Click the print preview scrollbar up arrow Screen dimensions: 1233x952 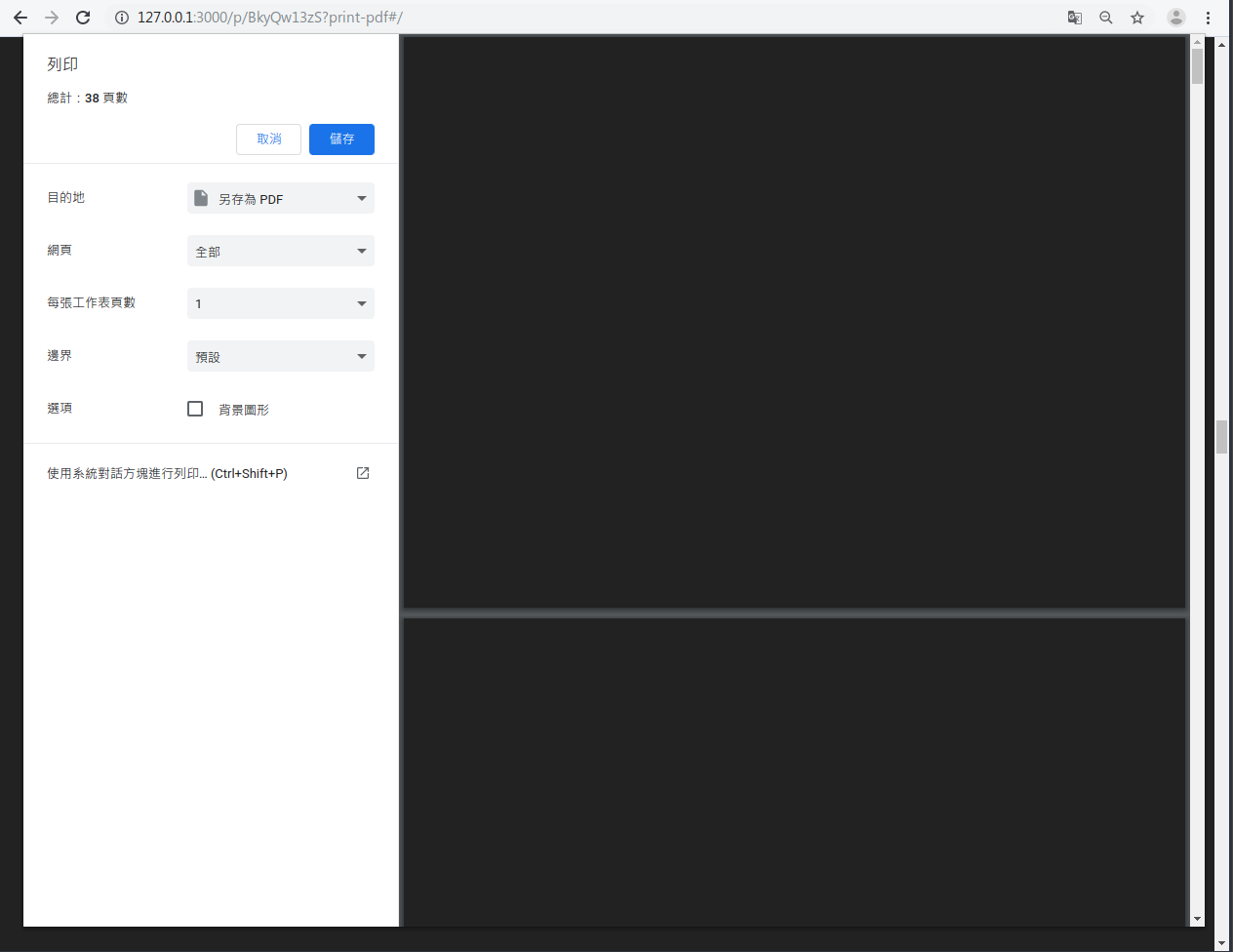(x=1197, y=42)
